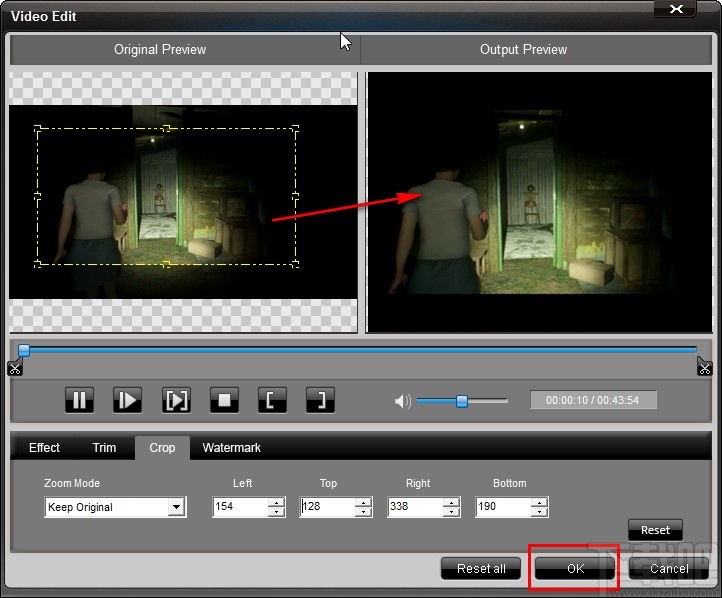Click the right scissors trim marker

(x=705, y=367)
